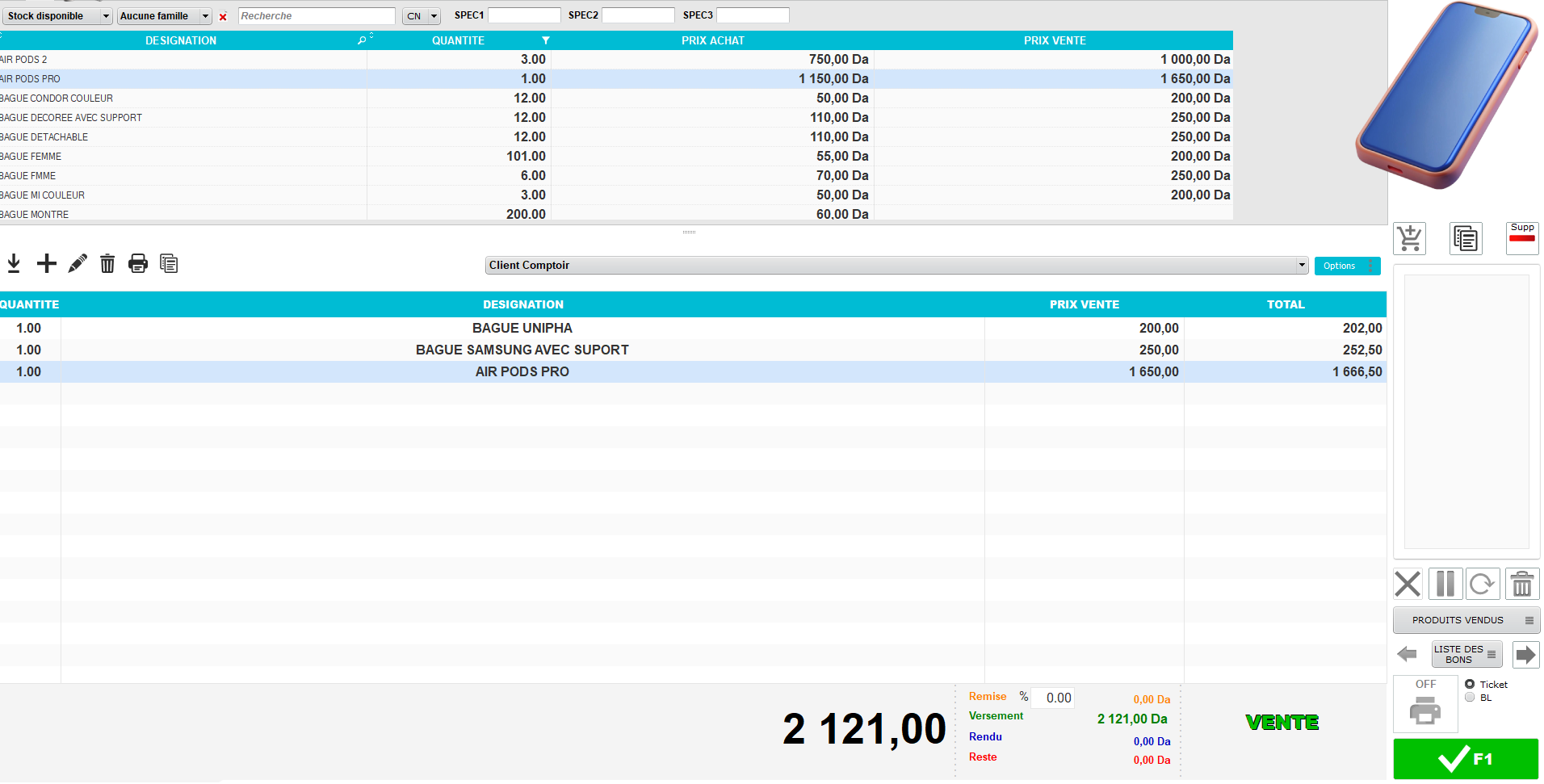Open the PRODUITS VENDUS menu
Image resolution: width=1544 pixels, height=784 pixels.
tap(1466, 620)
